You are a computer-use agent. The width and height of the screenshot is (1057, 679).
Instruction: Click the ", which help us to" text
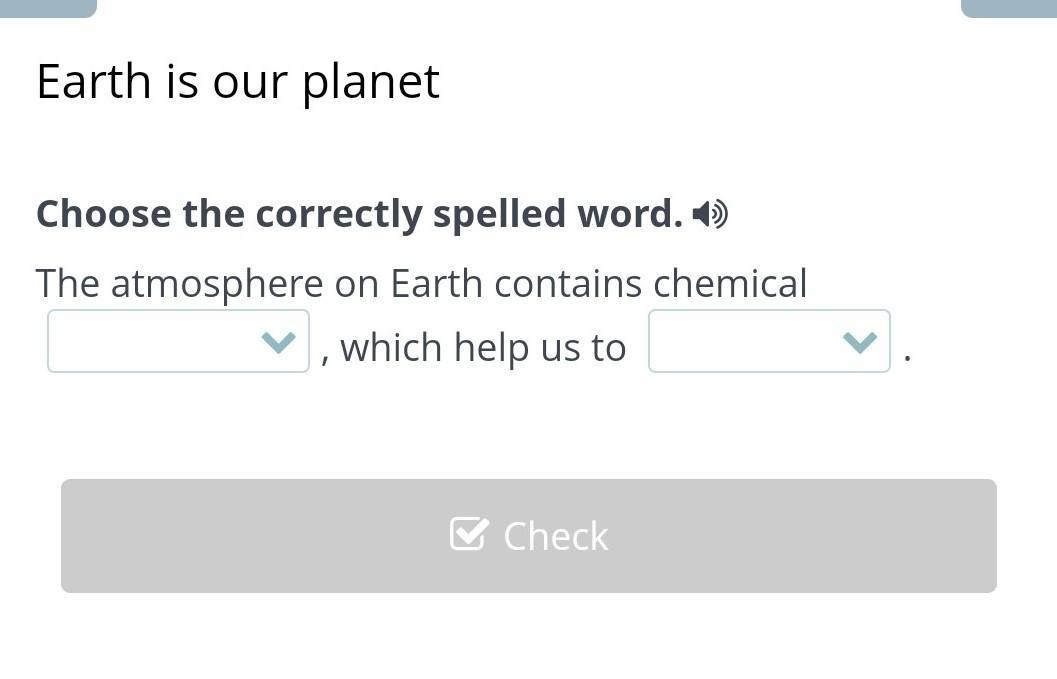pyautogui.click(x=475, y=348)
